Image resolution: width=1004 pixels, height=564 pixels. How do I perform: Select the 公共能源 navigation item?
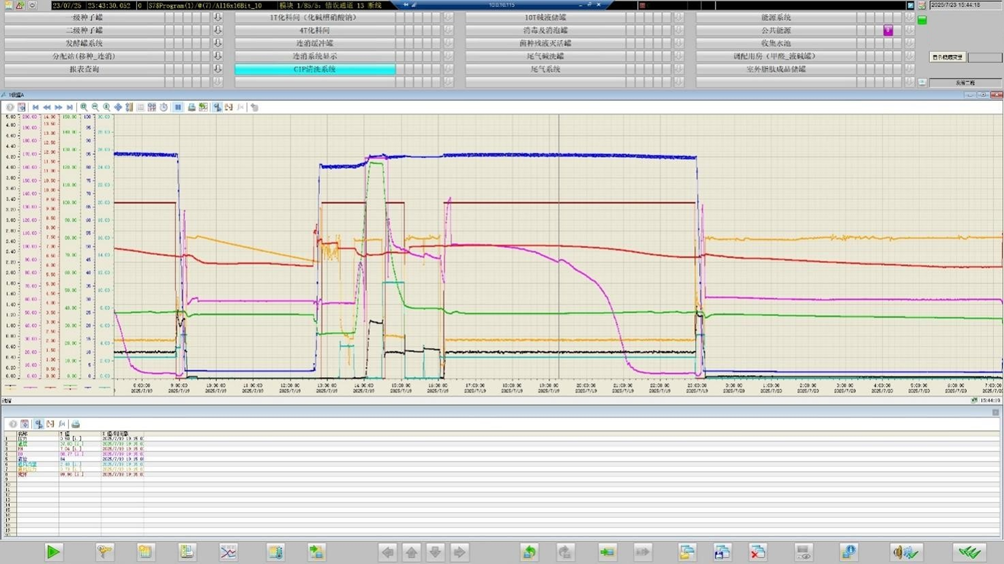click(775, 31)
